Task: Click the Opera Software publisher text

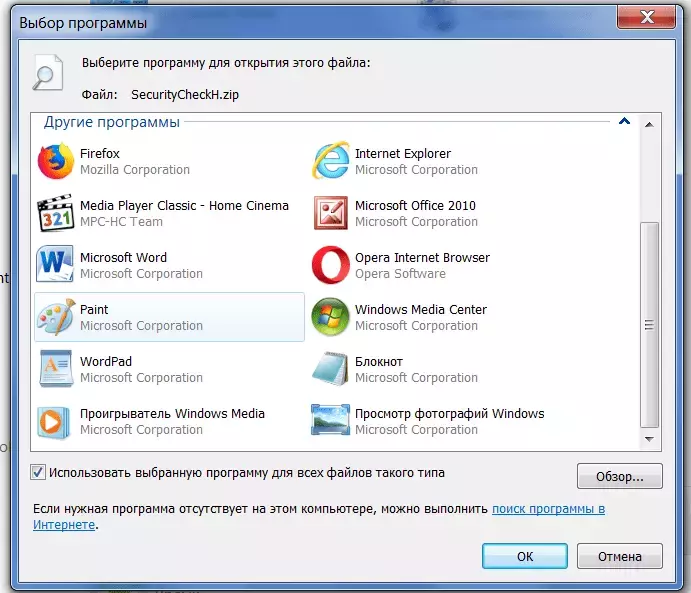Action: tap(400, 274)
